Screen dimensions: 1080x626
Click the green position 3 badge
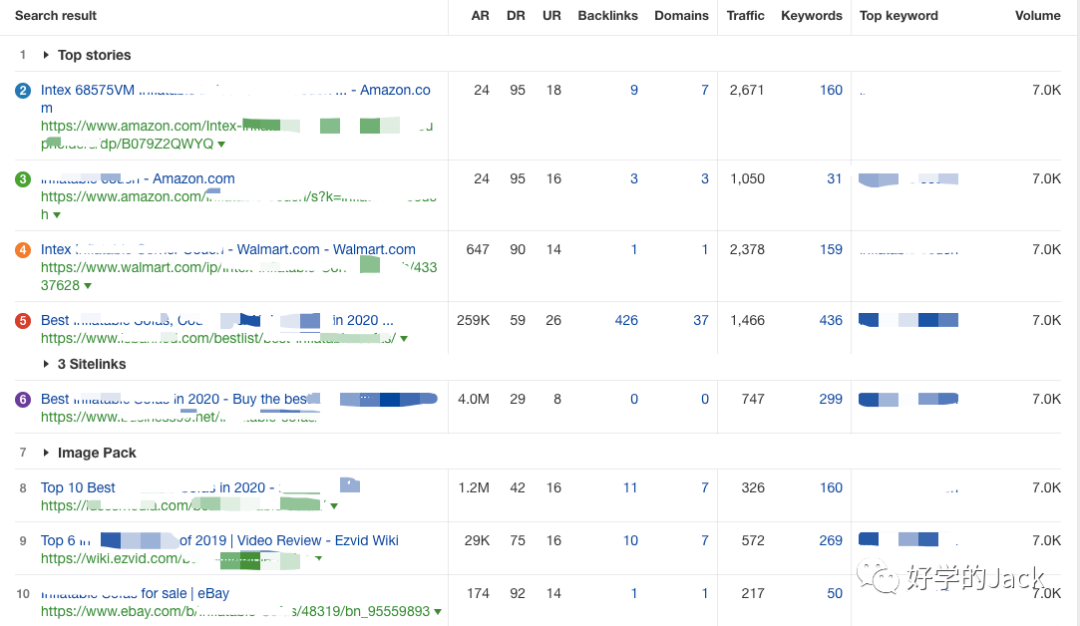23,179
